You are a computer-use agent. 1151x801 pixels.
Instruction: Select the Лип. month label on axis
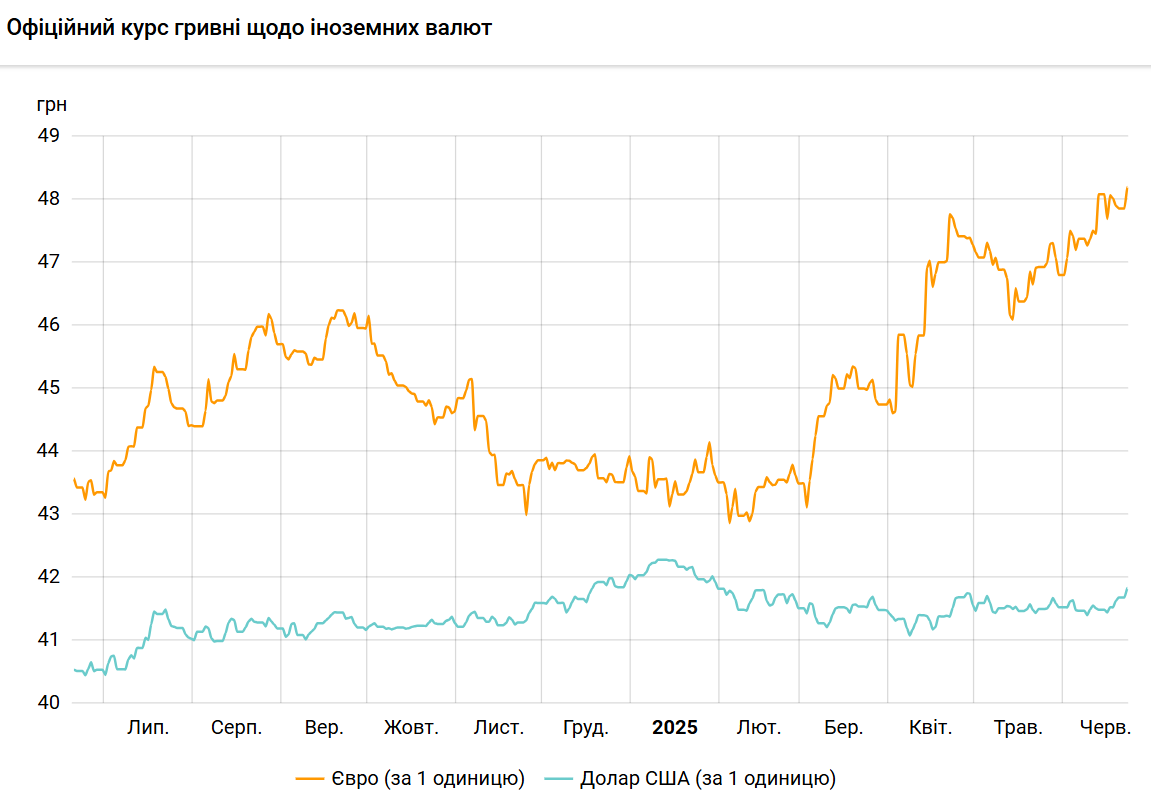pyautogui.click(x=148, y=728)
